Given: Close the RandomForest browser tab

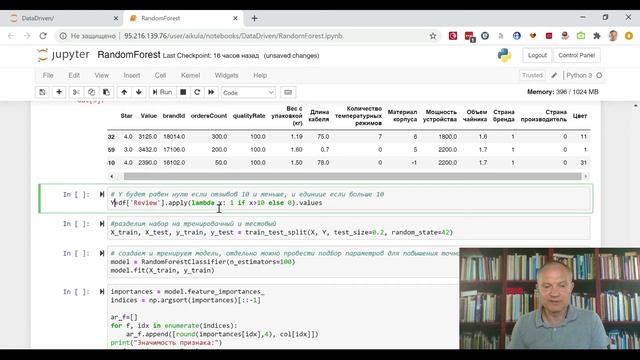Looking at the screenshot, I should pyautogui.click(x=236, y=18).
